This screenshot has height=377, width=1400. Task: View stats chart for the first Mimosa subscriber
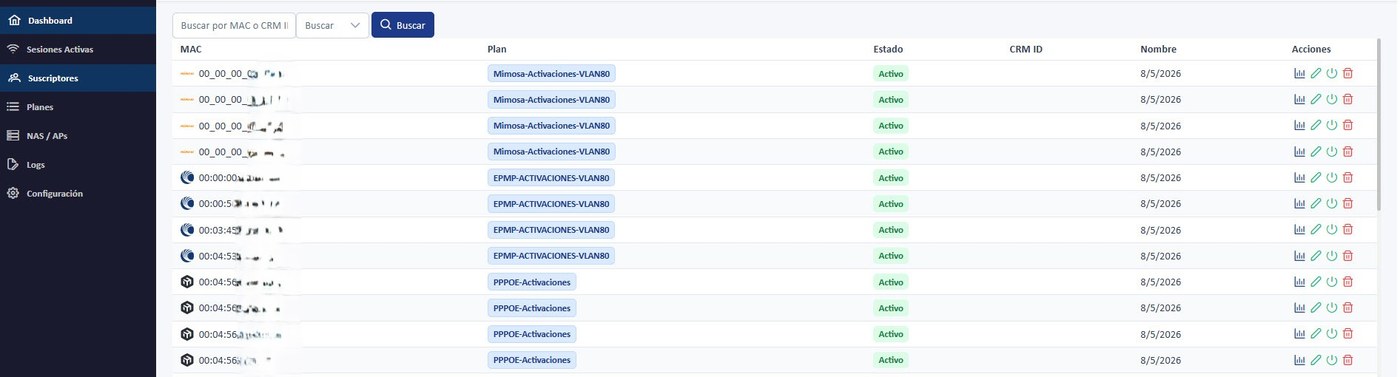click(1300, 73)
